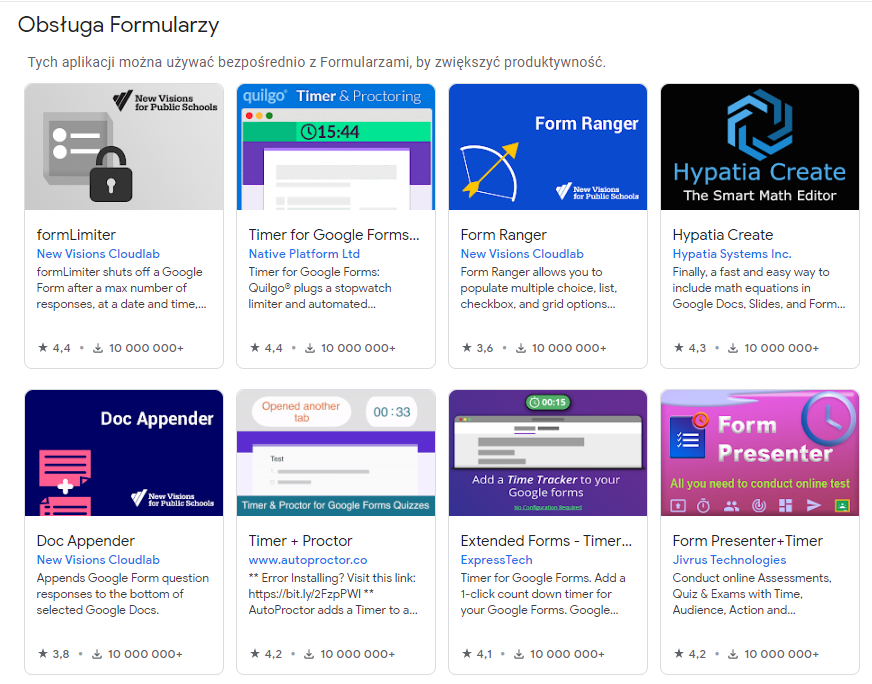This screenshot has width=872, height=684.
Task: Click the Timer + Proctor app title
Action: [300, 541]
